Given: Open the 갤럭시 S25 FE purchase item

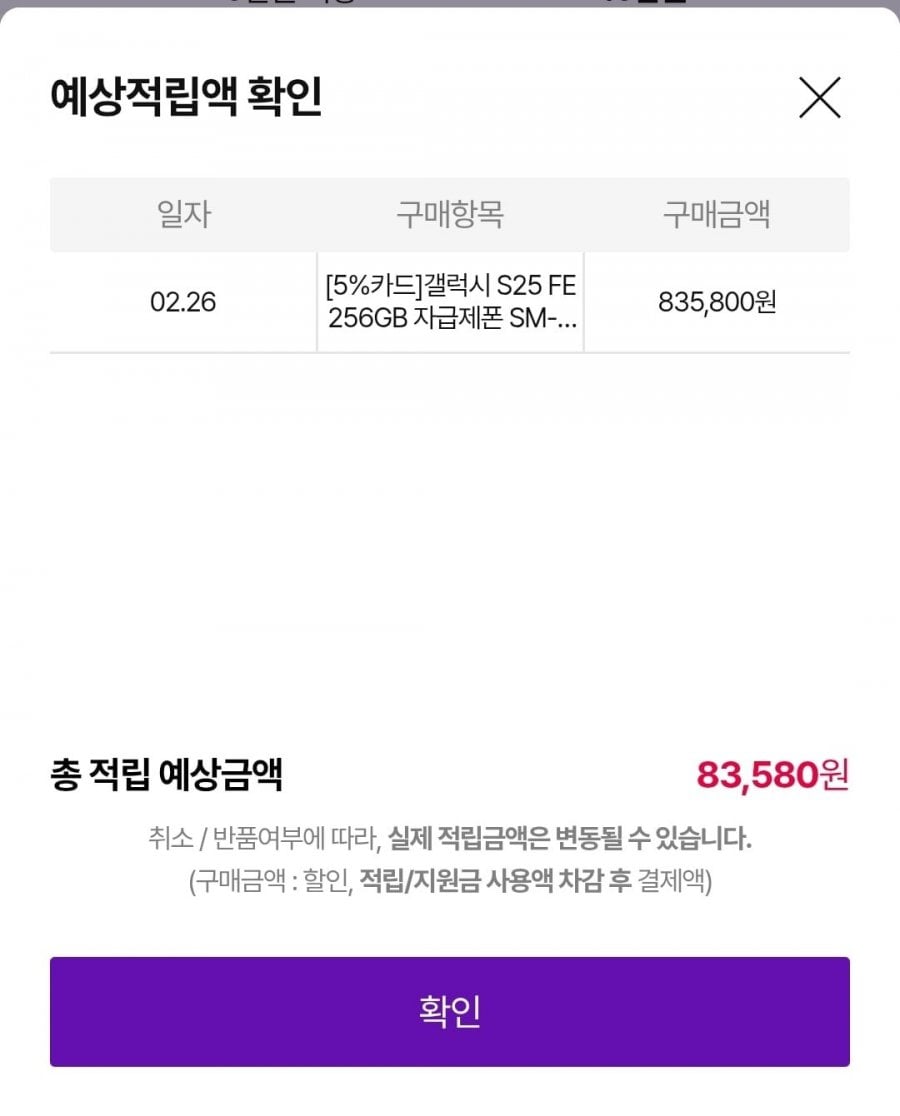Looking at the screenshot, I should 450,302.
